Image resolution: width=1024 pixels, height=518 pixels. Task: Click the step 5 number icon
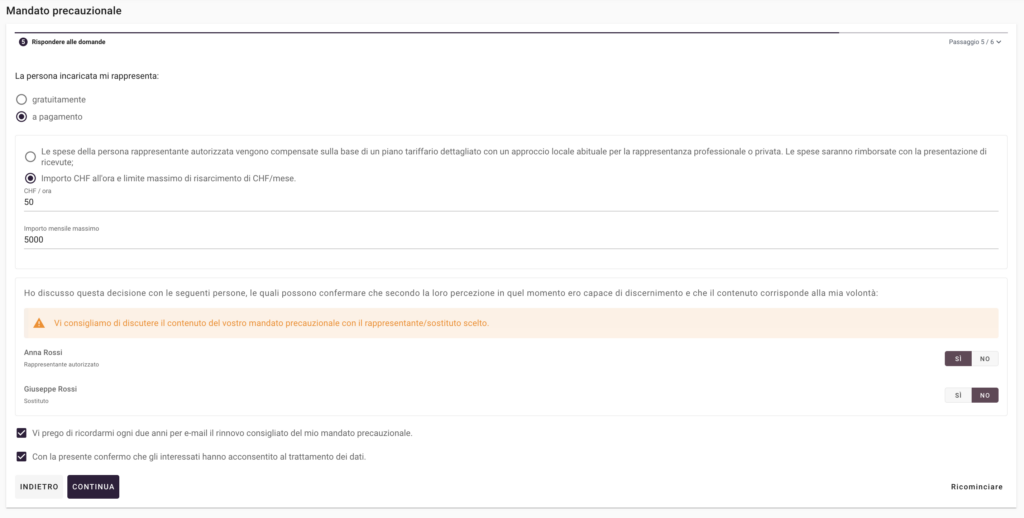[x=23, y=42]
